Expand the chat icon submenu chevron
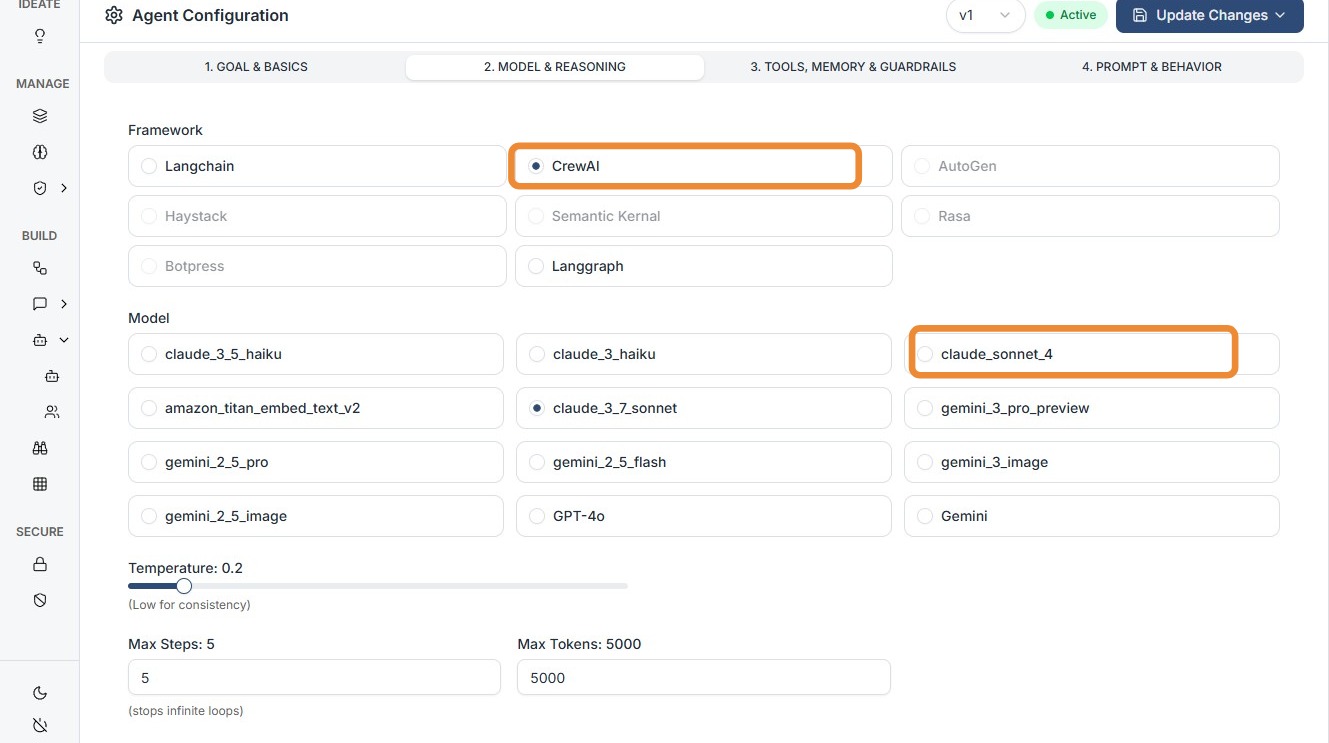Screen dimensions: 1329x743 (64, 304)
